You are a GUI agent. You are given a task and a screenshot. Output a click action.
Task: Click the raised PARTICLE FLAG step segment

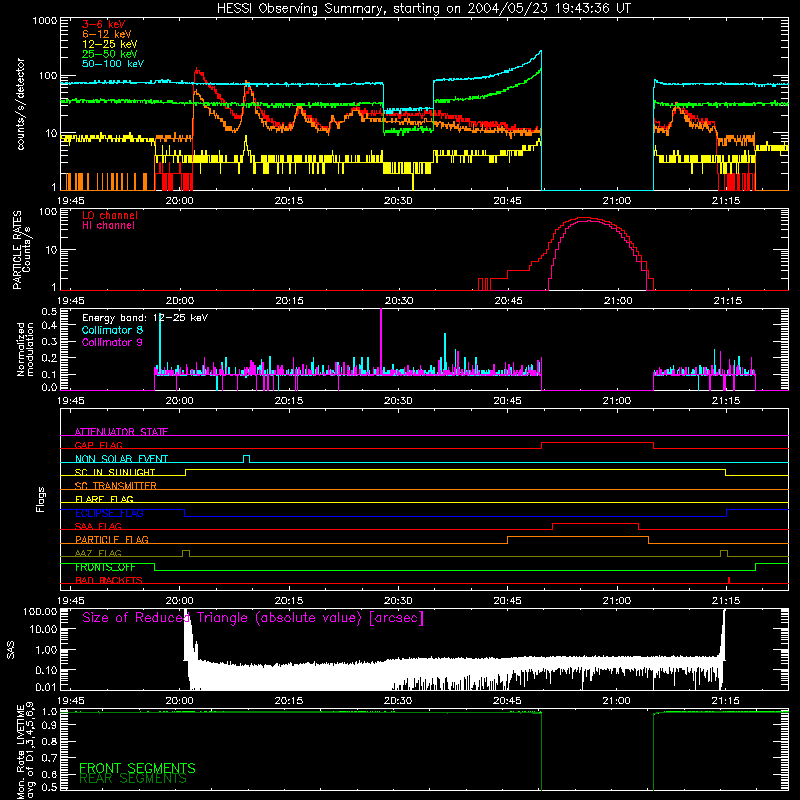pyautogui.click(x=578, y=537)
